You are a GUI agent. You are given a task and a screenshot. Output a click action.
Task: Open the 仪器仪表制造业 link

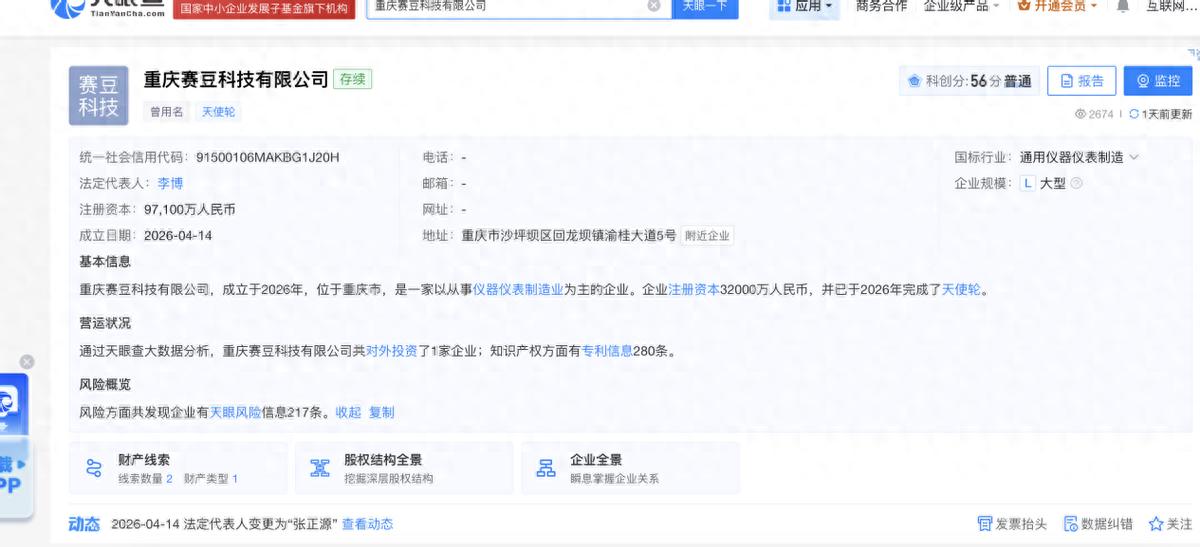518,290
